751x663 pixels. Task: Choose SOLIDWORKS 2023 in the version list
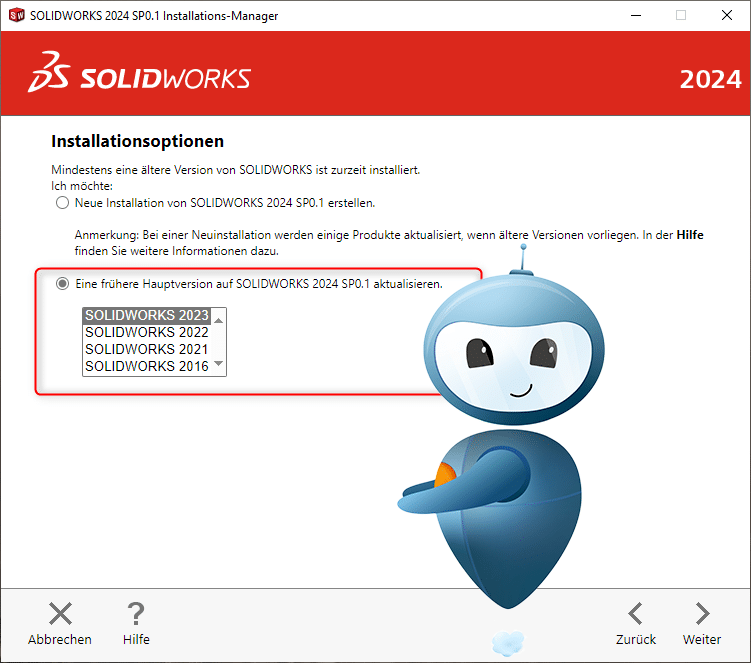(147, 315)
